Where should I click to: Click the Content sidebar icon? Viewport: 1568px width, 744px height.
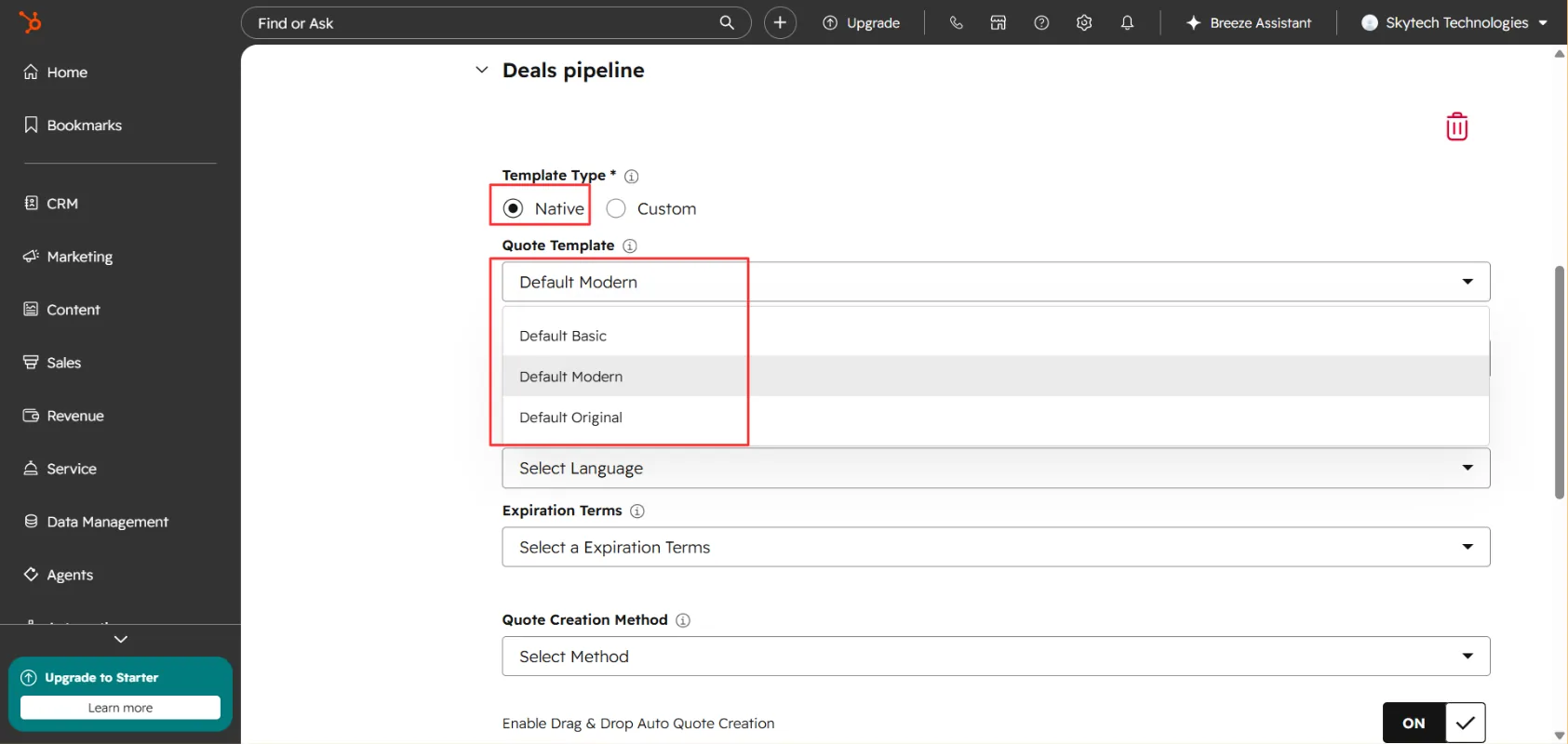[x=31, y=309]
